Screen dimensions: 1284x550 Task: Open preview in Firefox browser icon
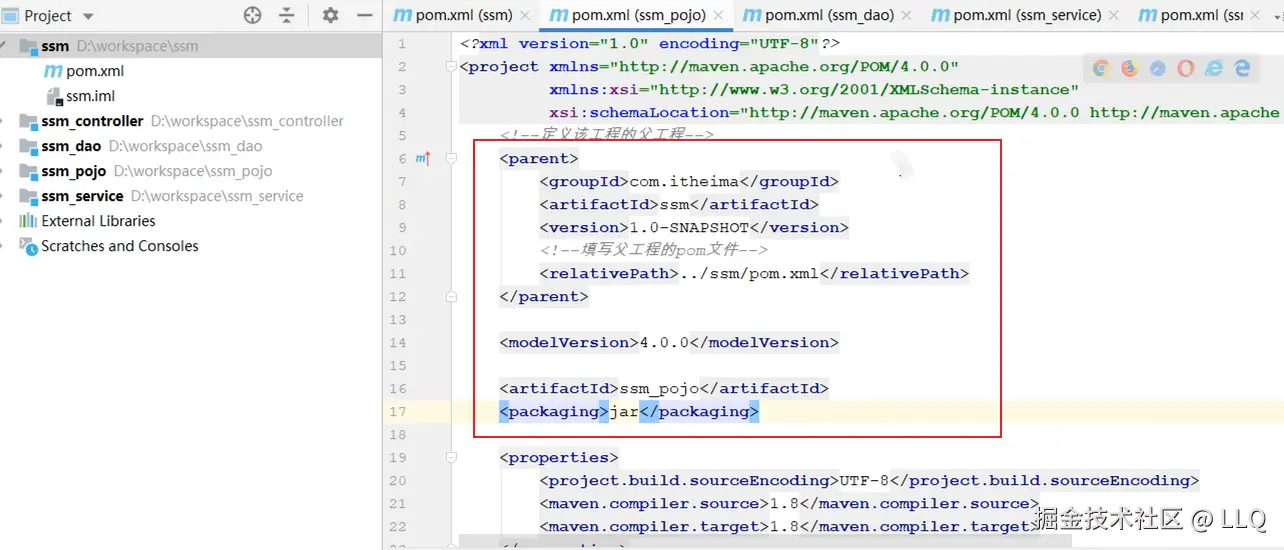point(1129,68)
